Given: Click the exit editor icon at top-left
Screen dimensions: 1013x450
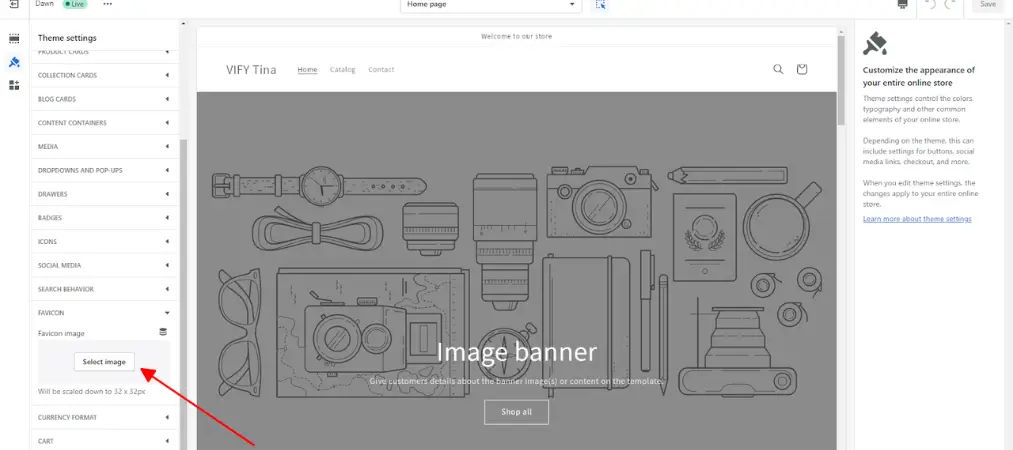Looking at the screenshot, I should 14,4.
